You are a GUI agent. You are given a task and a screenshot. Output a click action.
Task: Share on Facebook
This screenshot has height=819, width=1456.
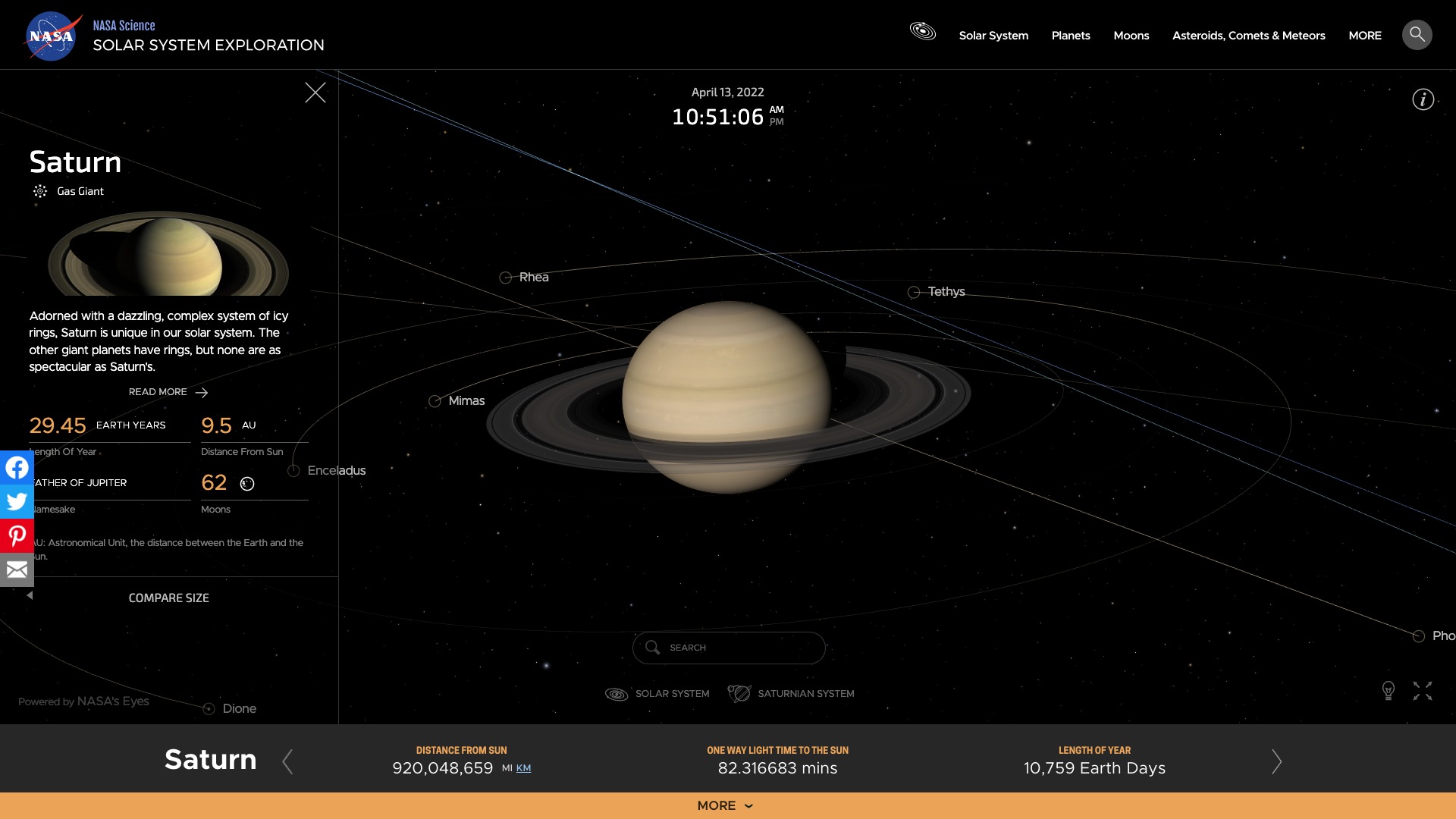[17, 467]
